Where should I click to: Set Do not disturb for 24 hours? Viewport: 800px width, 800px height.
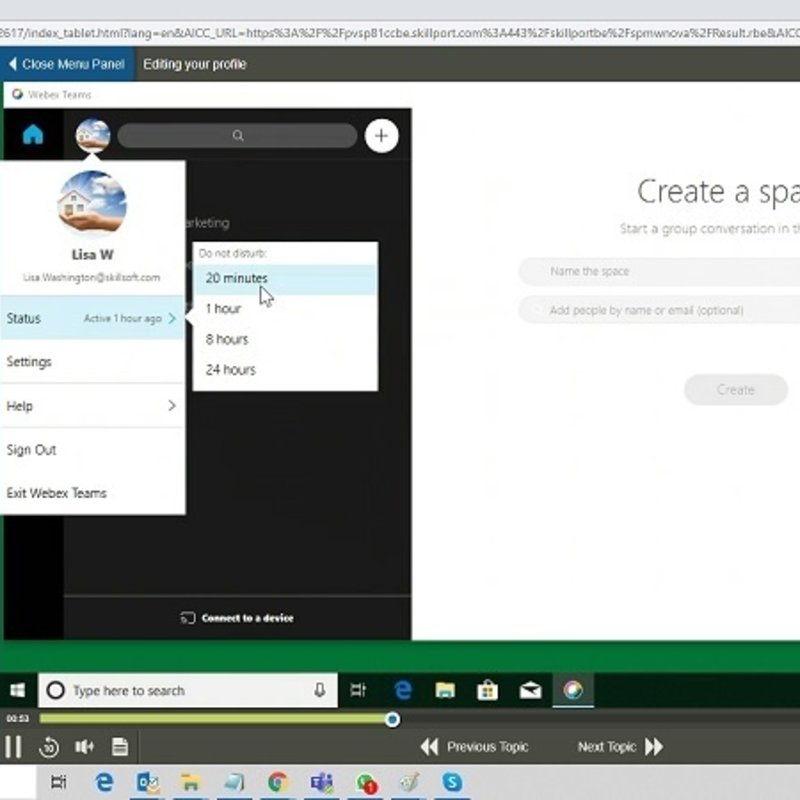285,370
